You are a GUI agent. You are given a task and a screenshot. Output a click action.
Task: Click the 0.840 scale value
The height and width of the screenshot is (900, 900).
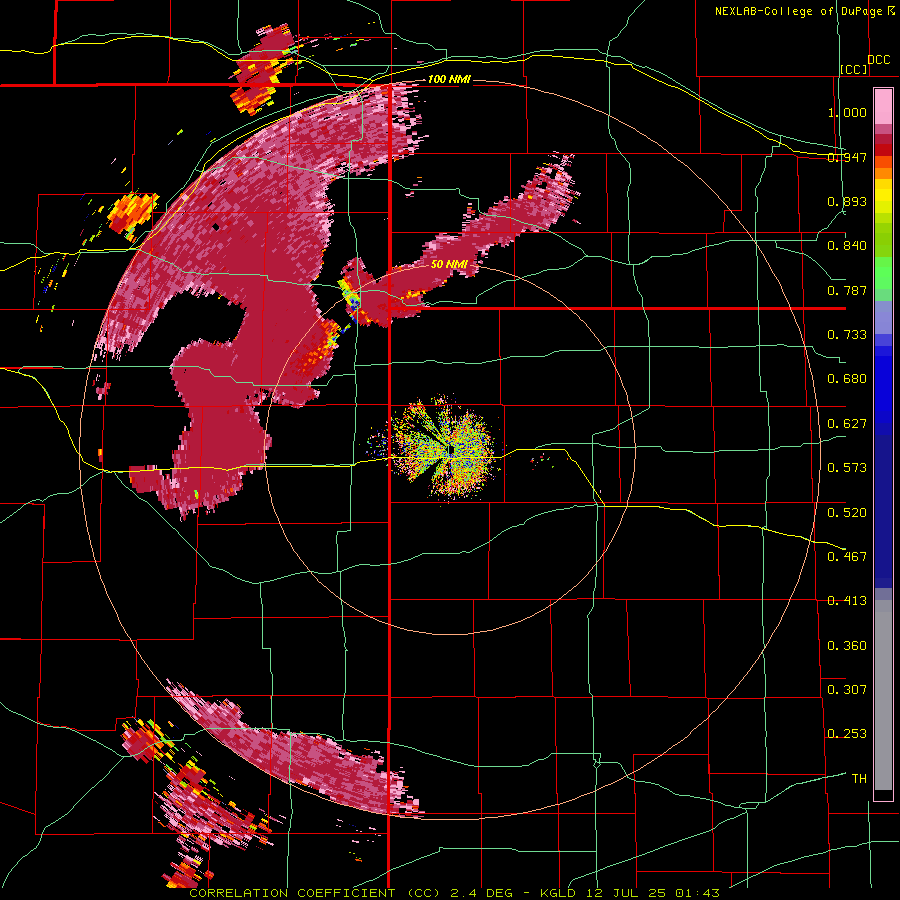click(x=847, y=246)
